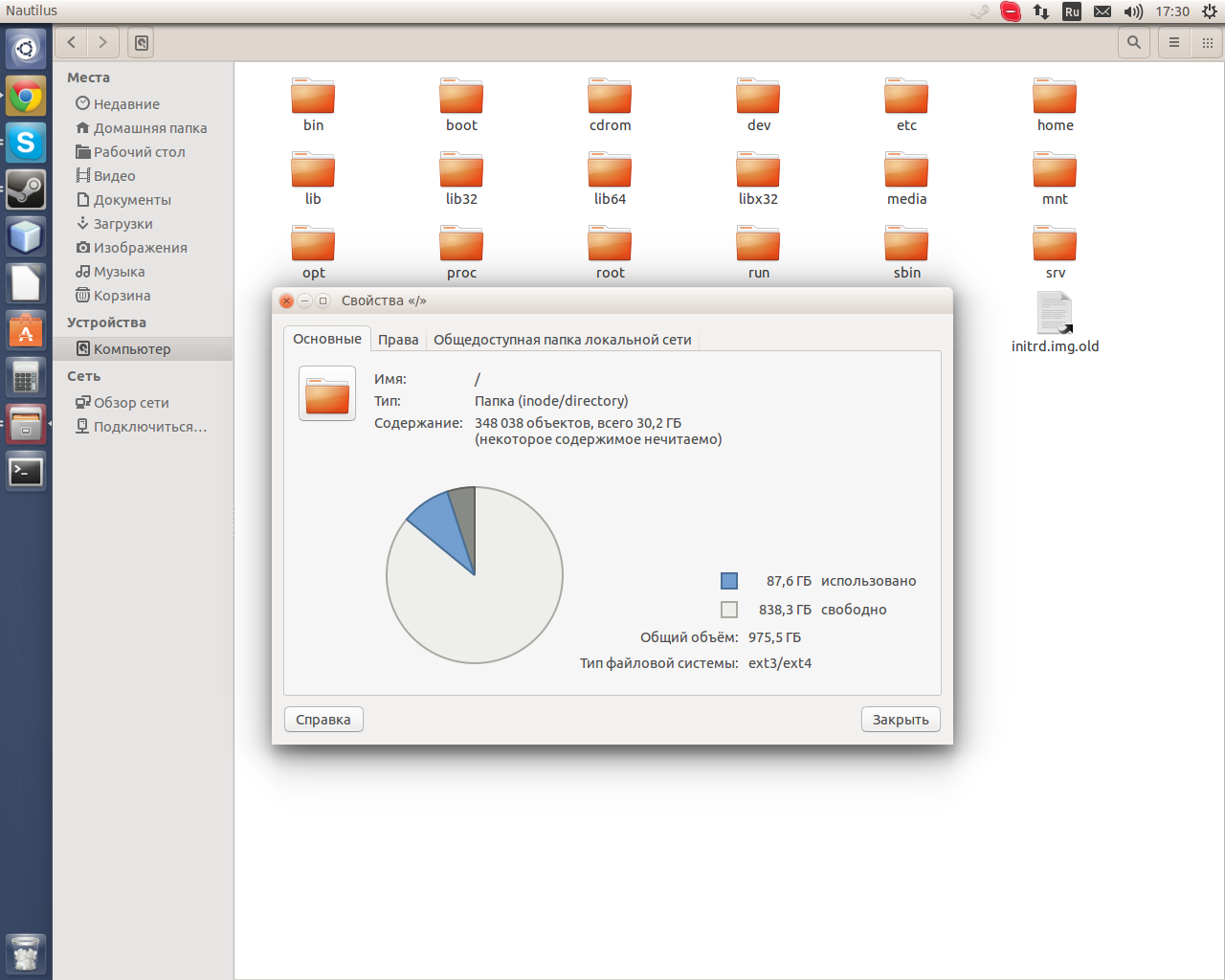Screen dimensions: 1225x980
Task: Click the root location button in path bar
Action: pyautogui.click(x=142, y=42)
